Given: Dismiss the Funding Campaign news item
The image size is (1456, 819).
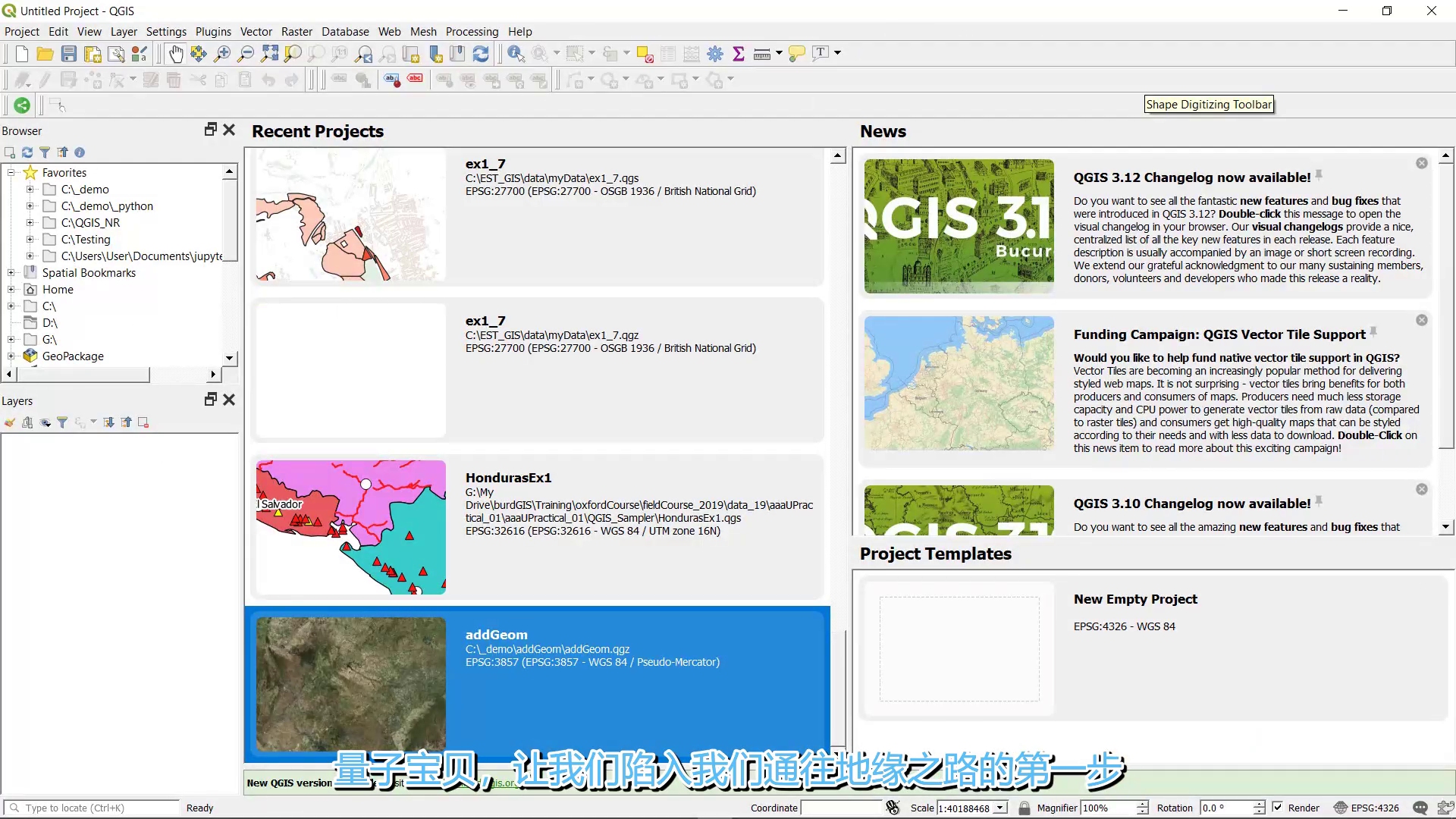Looking at the screenshot, I should (x=1421, y=320).
